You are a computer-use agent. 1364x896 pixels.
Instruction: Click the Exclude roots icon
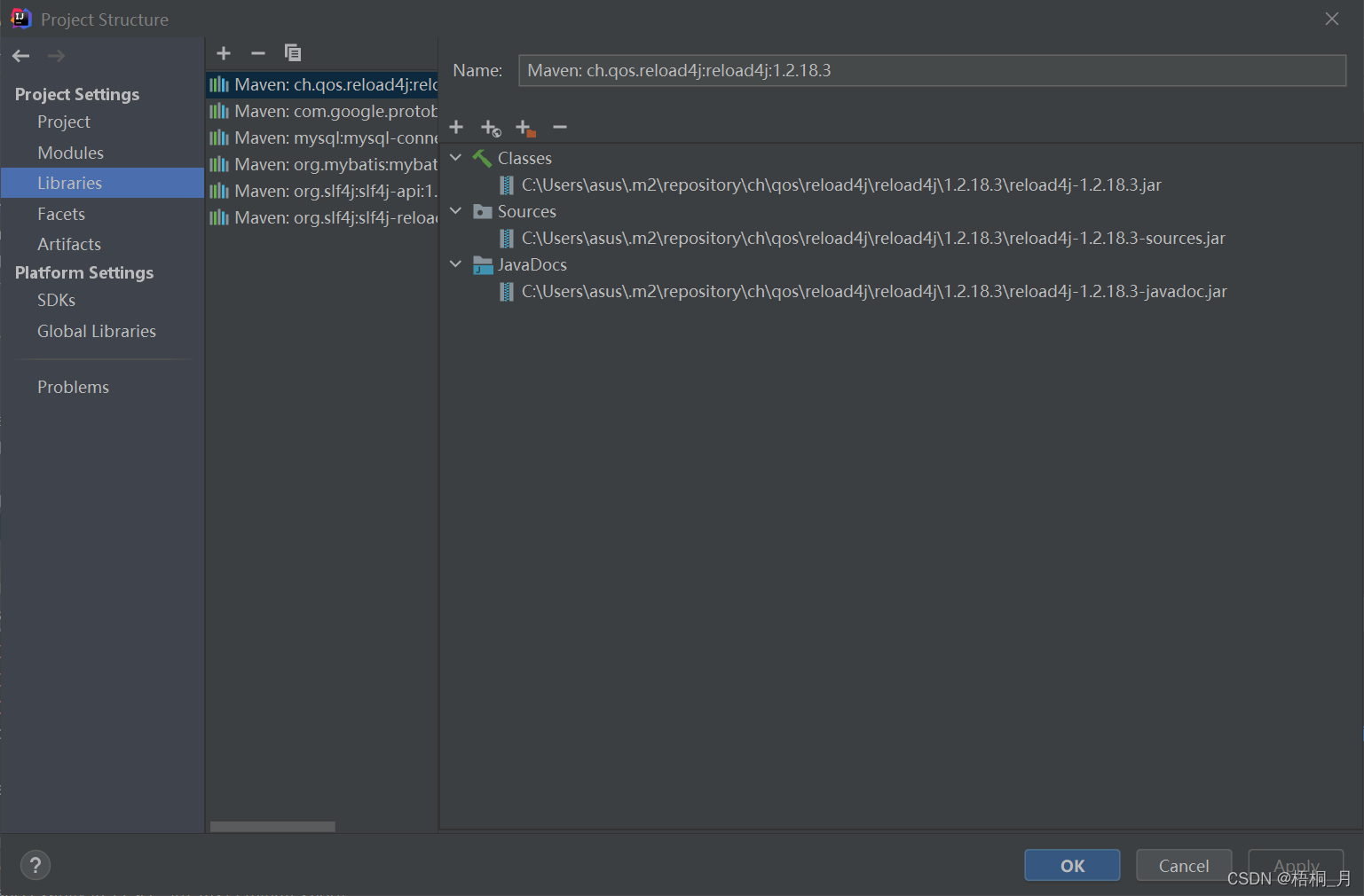point(525,129)
